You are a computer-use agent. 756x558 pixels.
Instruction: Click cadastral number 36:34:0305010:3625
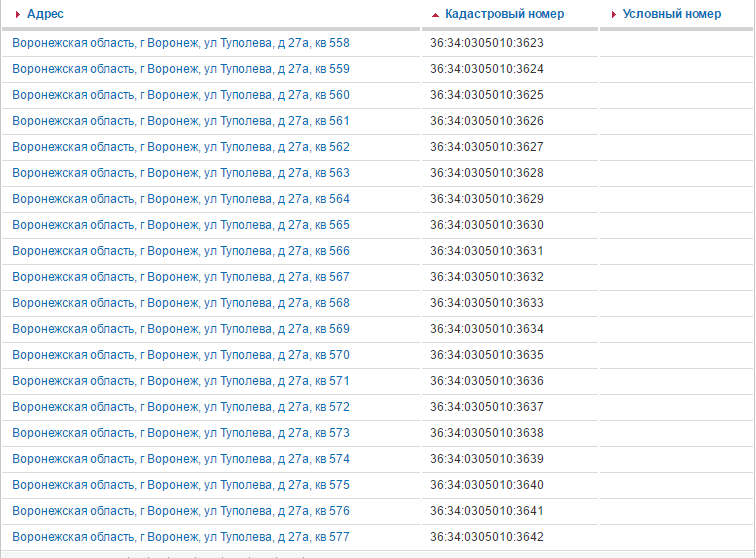click(x=487, y=95)
